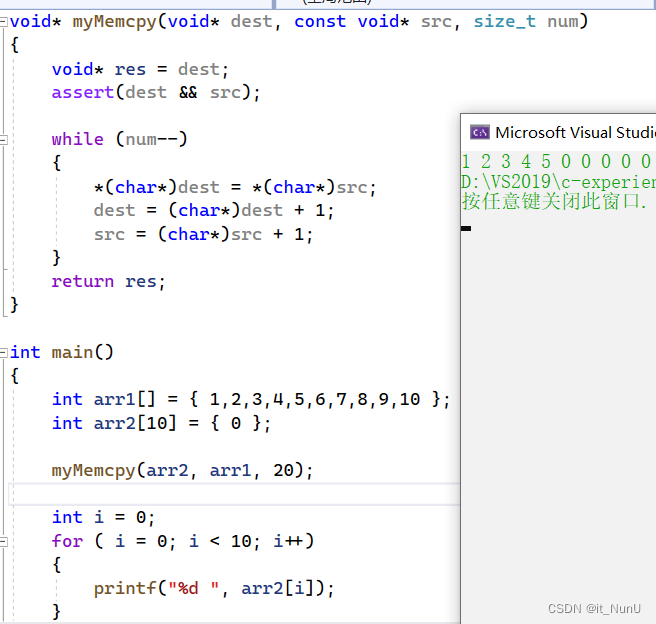
Task: Click the 'int i = 0;' line
Action: coord(103,518)
